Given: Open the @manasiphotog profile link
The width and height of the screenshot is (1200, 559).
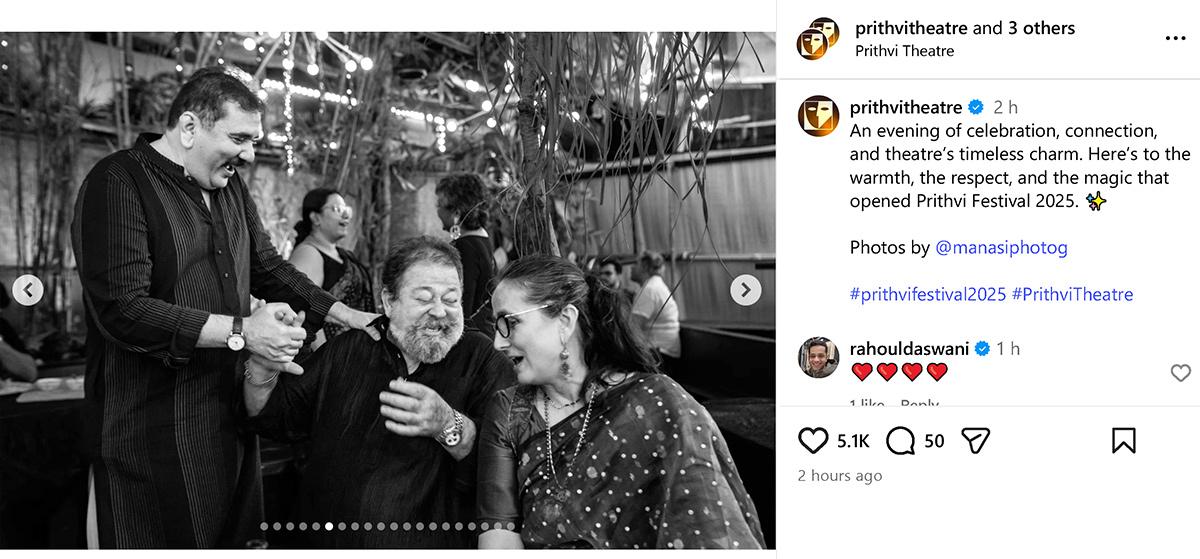Looking at the screenshot, I should 1001,247.
